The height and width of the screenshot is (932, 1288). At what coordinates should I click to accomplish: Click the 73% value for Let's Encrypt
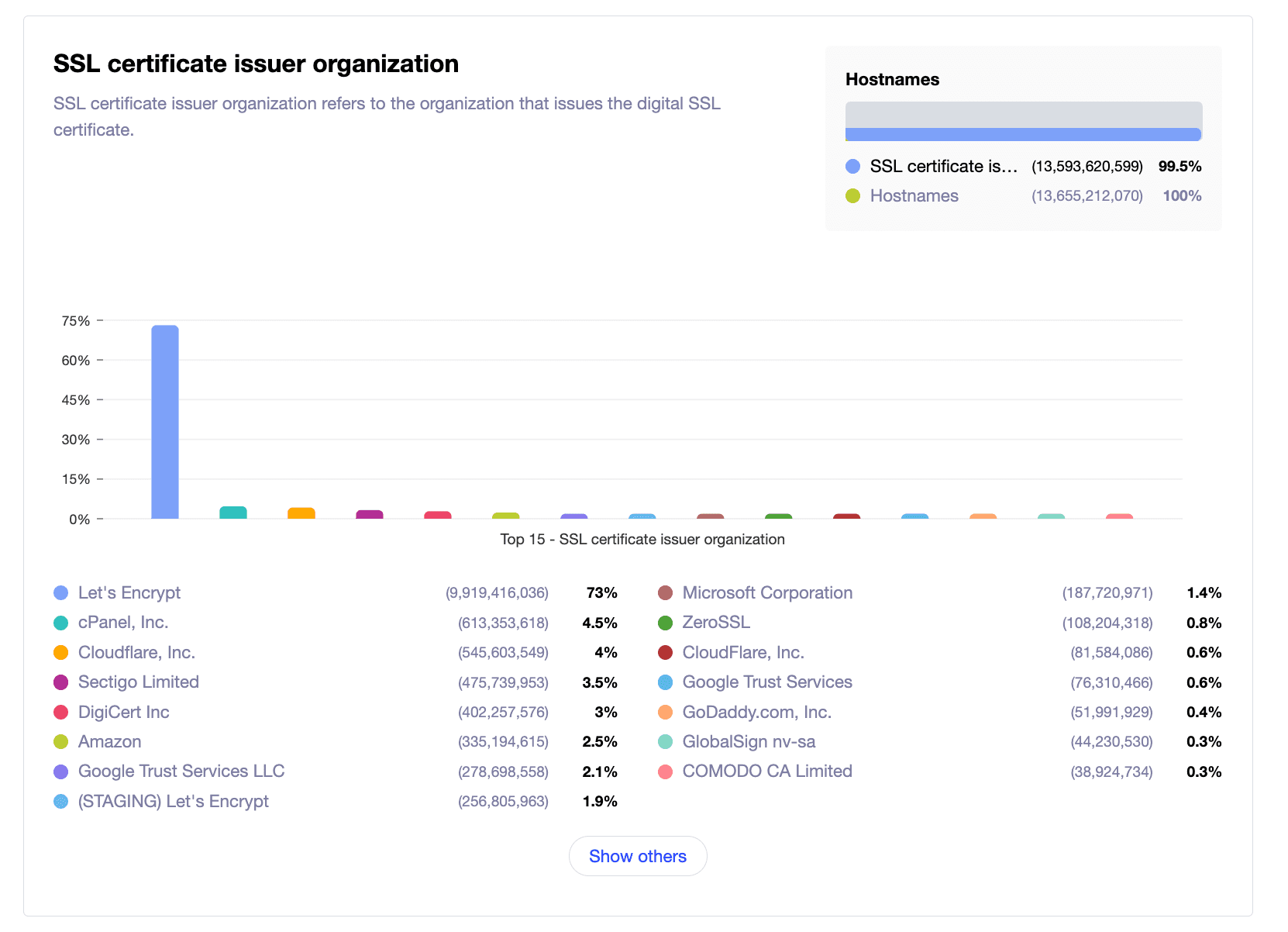pos(602,593)
